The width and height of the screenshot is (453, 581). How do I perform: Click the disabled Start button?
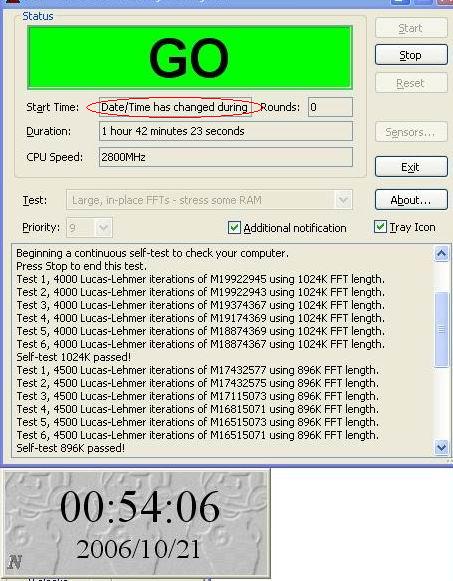[411, 28]
